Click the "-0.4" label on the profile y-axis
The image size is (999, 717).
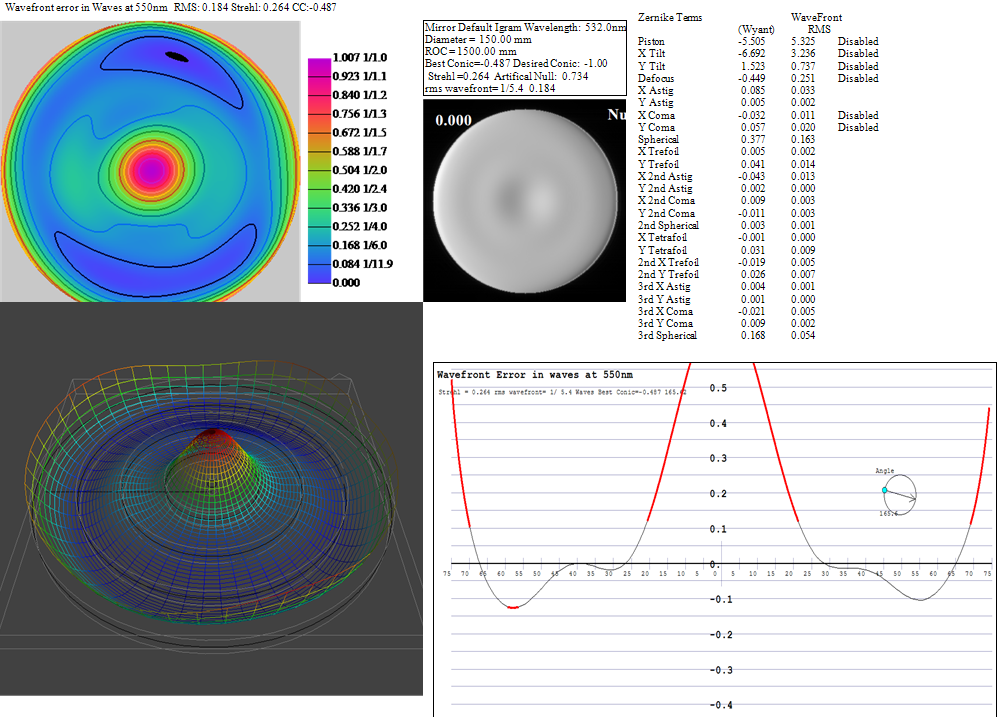pyautogui.click(x=721, y=705)
